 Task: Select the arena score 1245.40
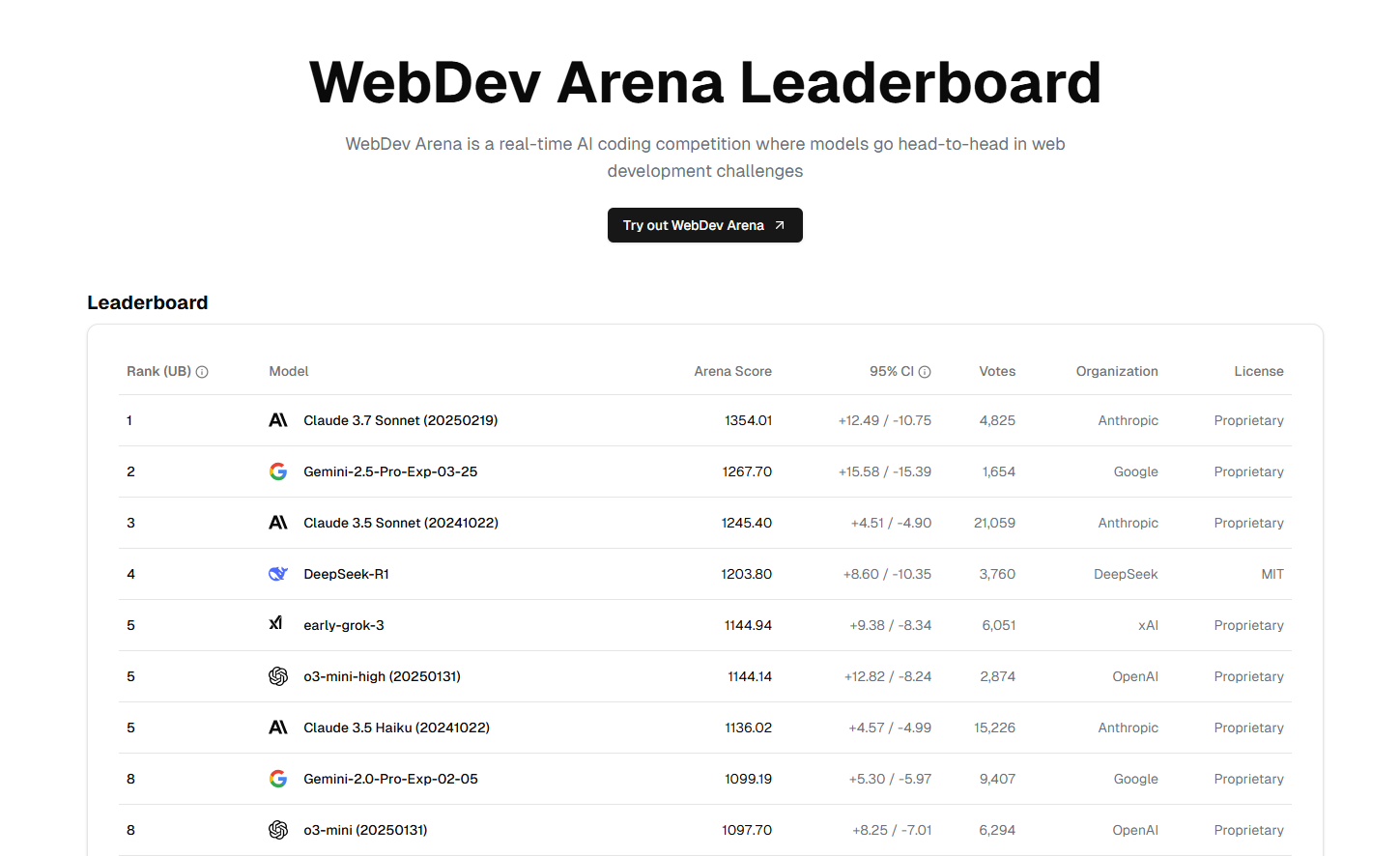(747, 523)
